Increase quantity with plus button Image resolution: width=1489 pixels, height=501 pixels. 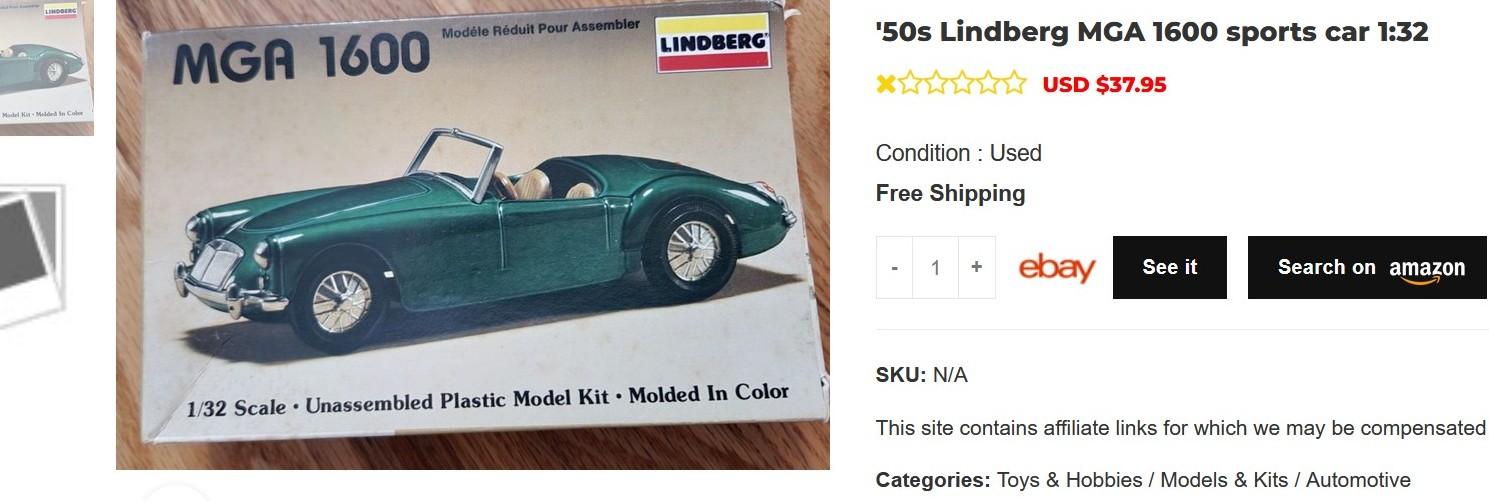[x=977, y=267]
